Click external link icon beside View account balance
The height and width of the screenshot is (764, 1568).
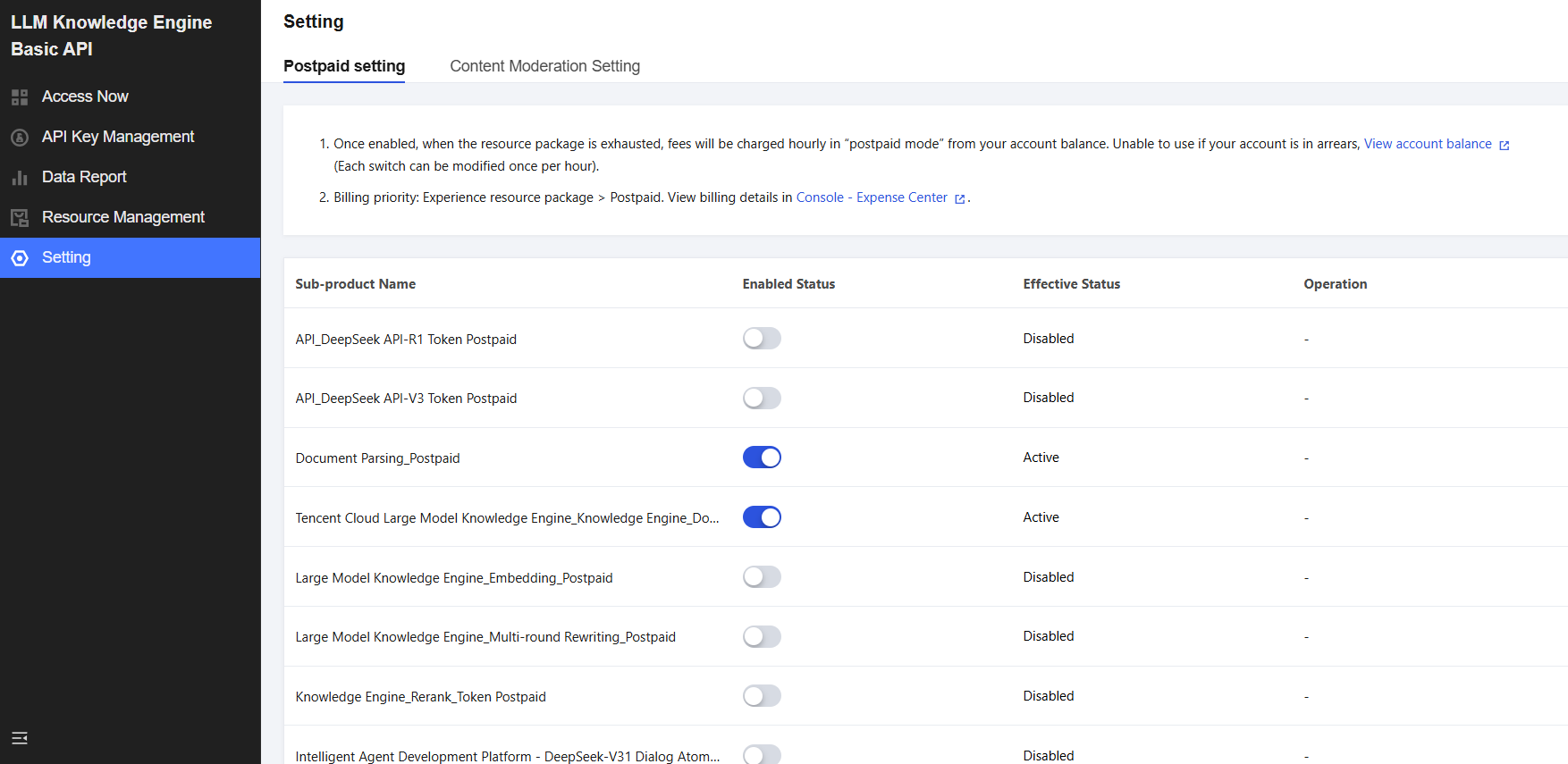[x=1505, y=145]
